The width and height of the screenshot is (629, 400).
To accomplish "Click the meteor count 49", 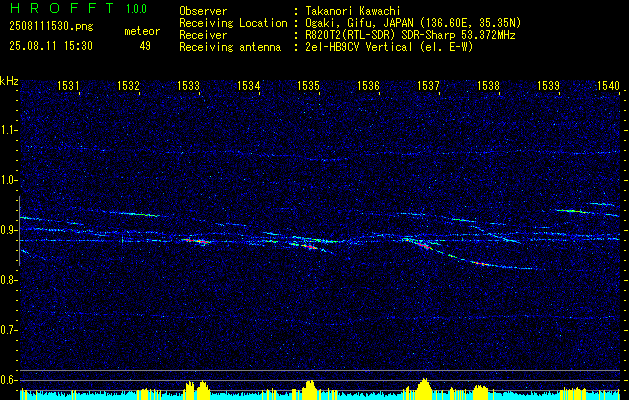I will pyautogui.click(x=145, y=46).
